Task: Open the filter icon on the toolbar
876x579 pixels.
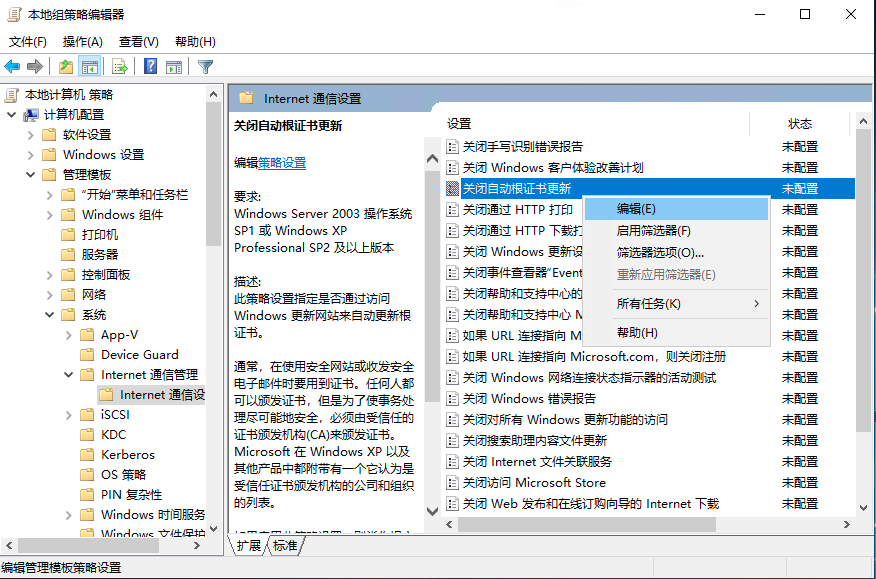Action: tap(205, 66)
